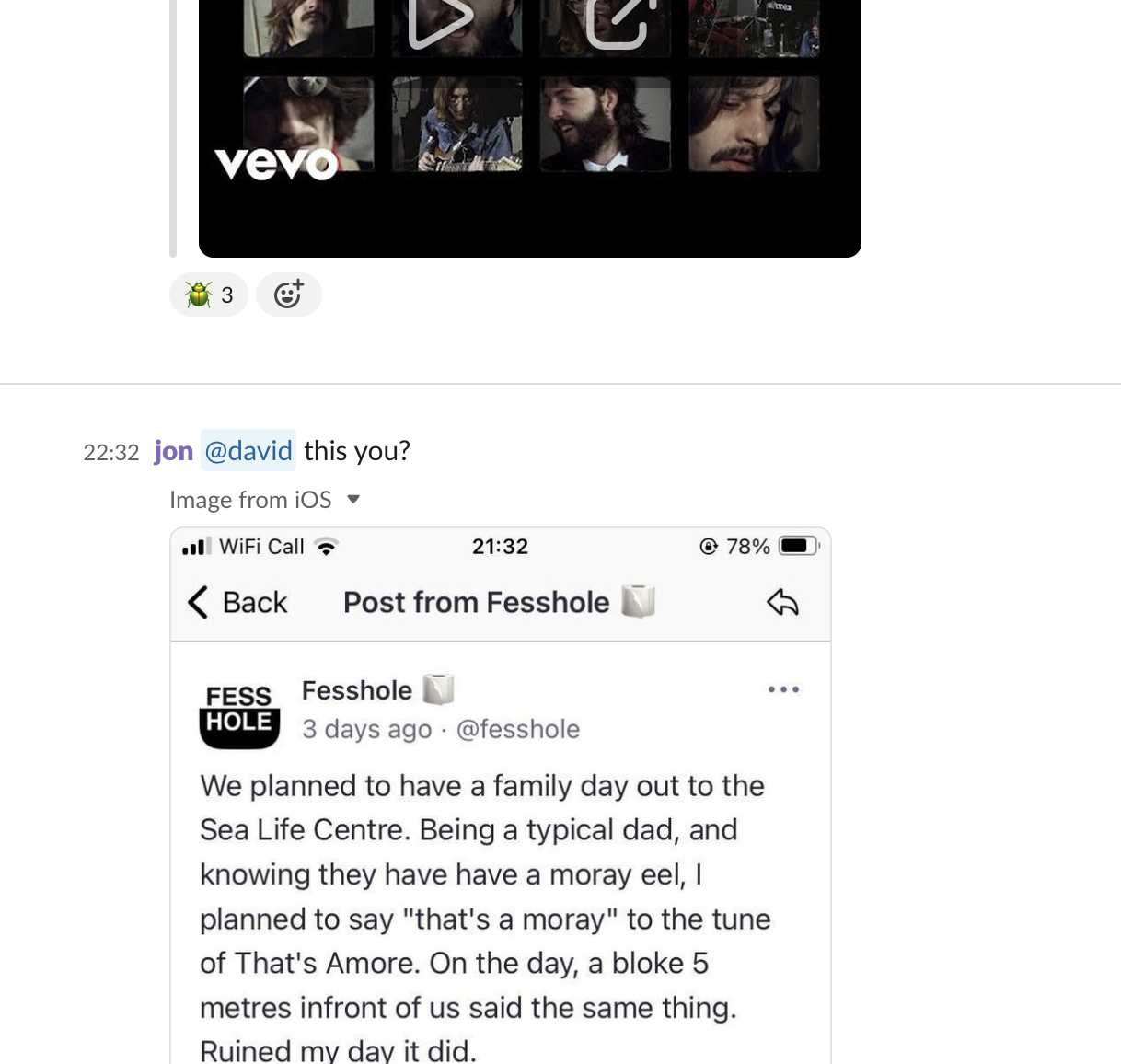Click the reply arrow icon beside Post from Fesshole
The image size is (1121, 1064).
point(782,602)
